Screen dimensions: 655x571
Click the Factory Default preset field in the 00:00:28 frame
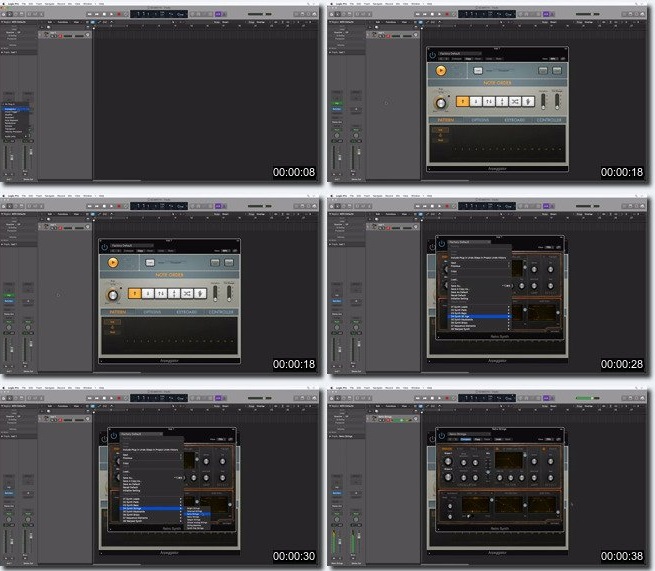click(470, 242)
